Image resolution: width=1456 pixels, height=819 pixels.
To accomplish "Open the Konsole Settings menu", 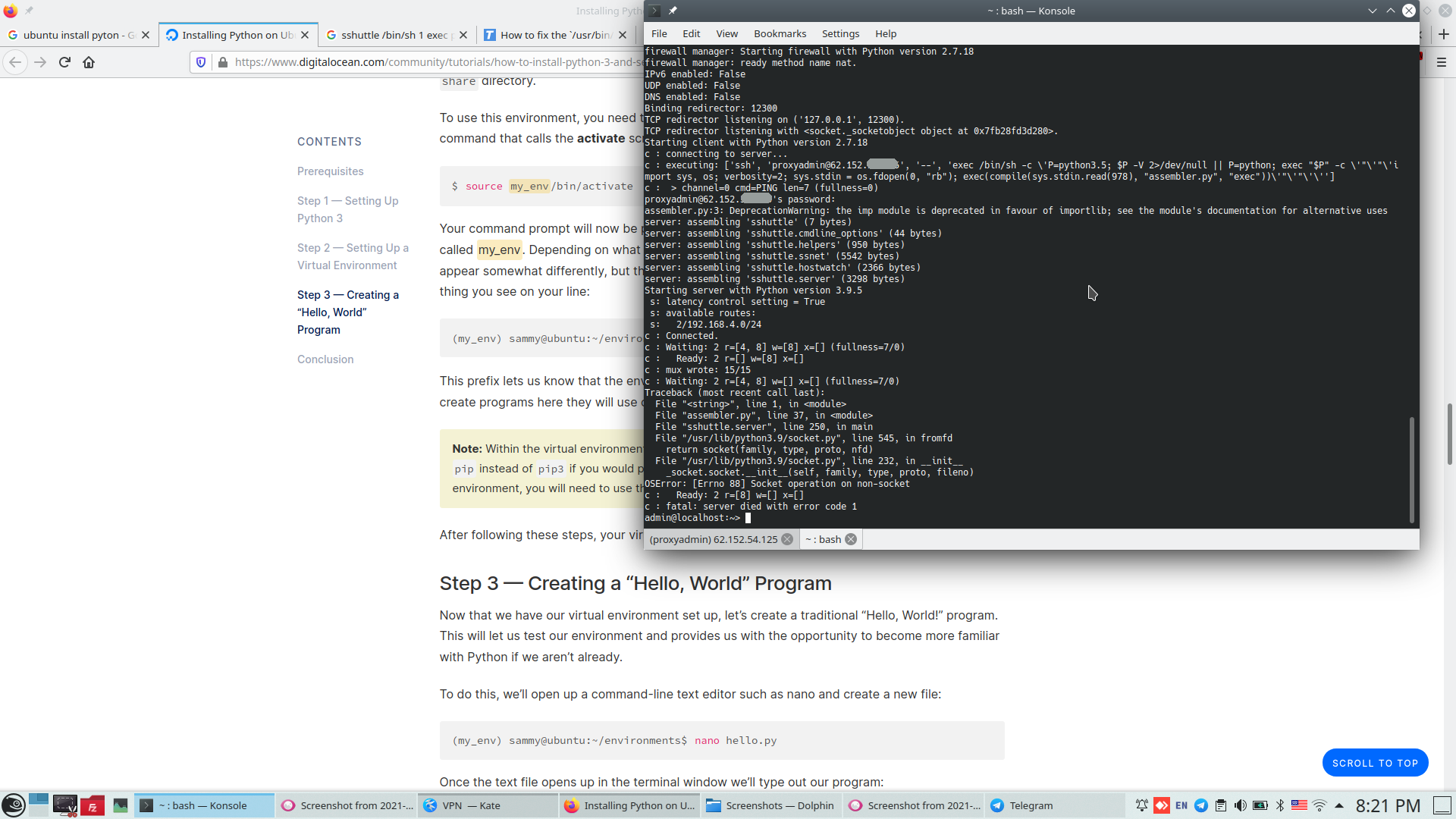I will [x=840, y=33].
